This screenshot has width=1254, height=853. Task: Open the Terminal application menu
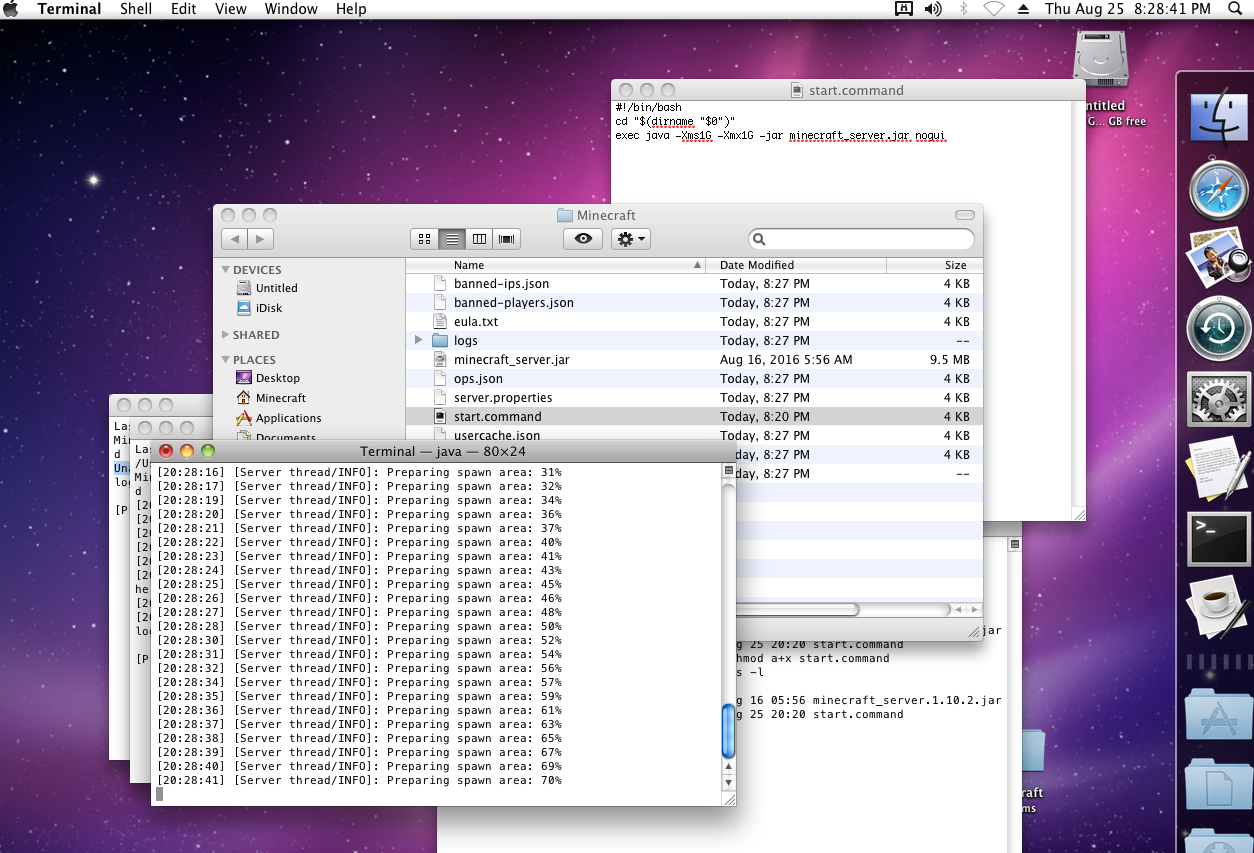pos(69,9)
